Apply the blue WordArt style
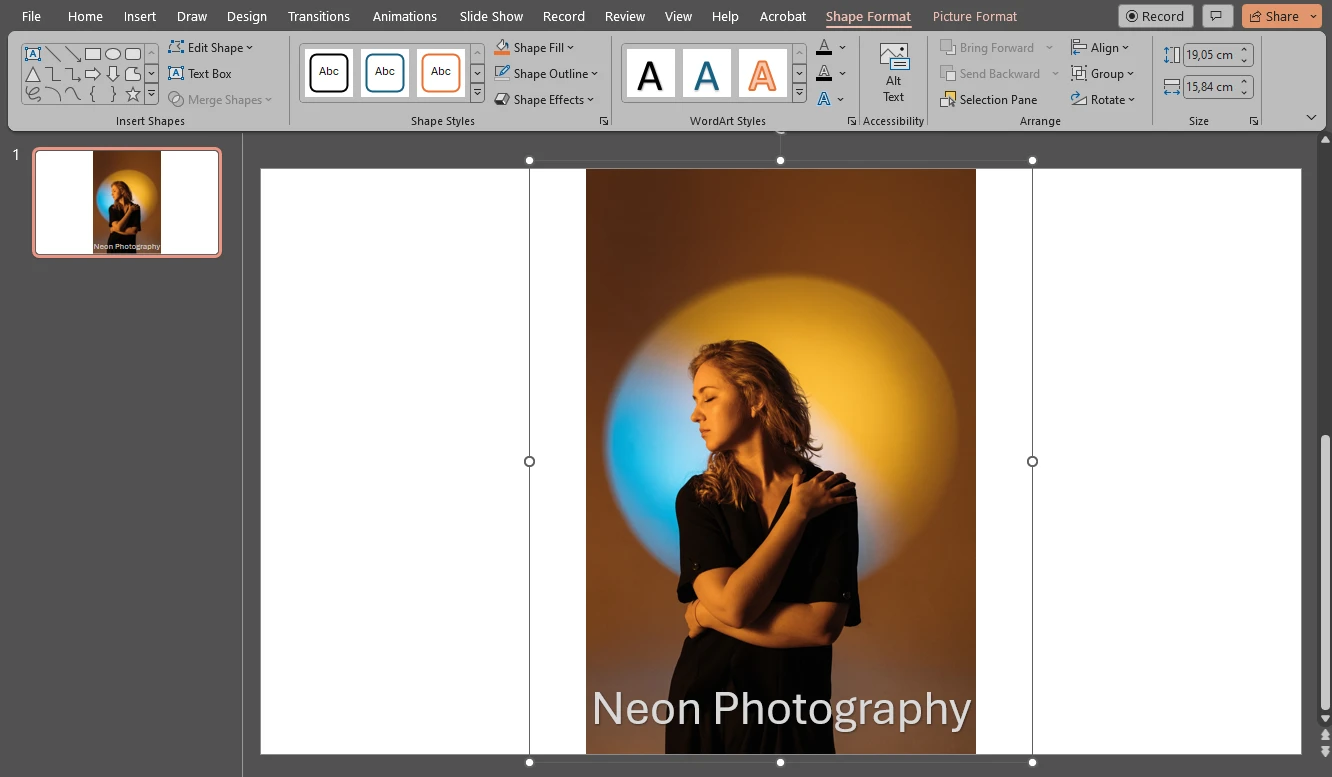The height and width of the screenshot is (777, 1332). [707, 72]
